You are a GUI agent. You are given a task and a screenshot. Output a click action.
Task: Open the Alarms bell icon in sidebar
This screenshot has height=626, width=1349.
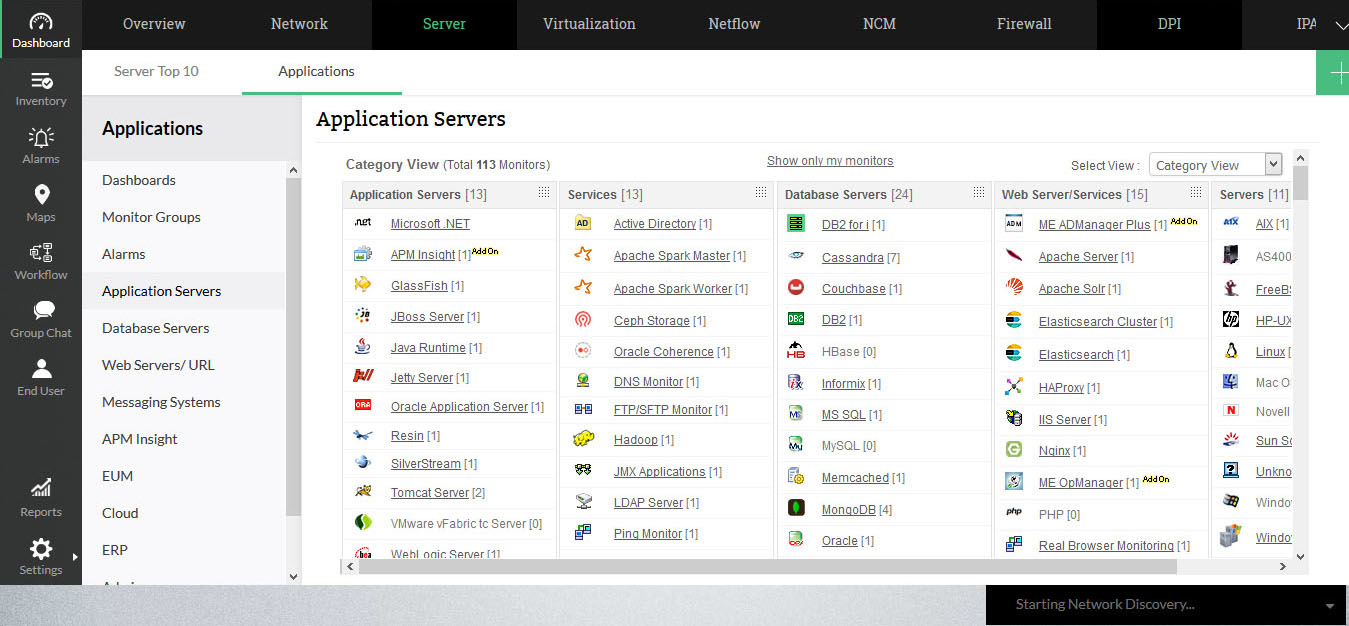[x=41, y=137]
